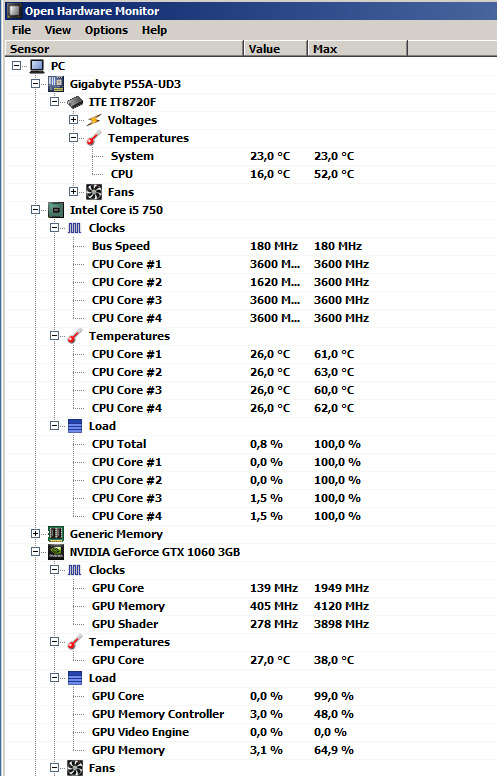Click the Voltages lightning bolt icon

[x=94, y=120]
